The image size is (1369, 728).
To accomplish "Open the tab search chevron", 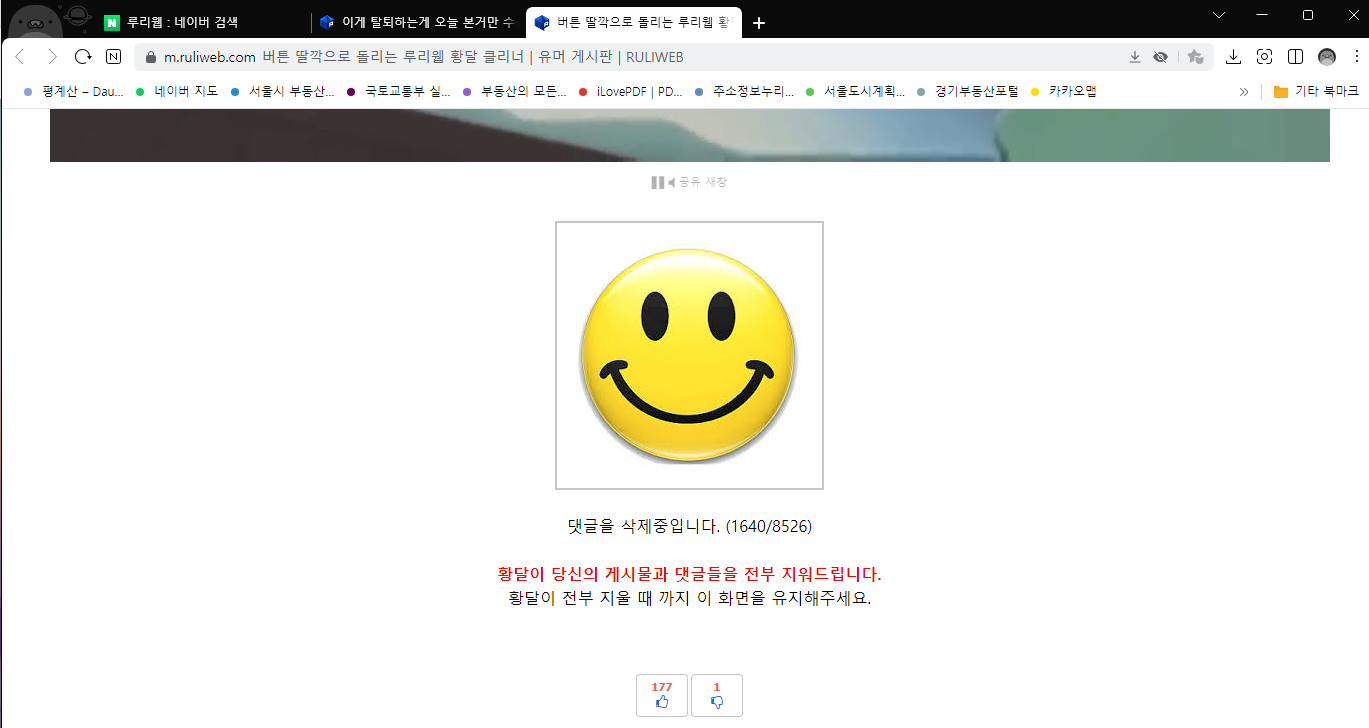I will point(1218,15).
